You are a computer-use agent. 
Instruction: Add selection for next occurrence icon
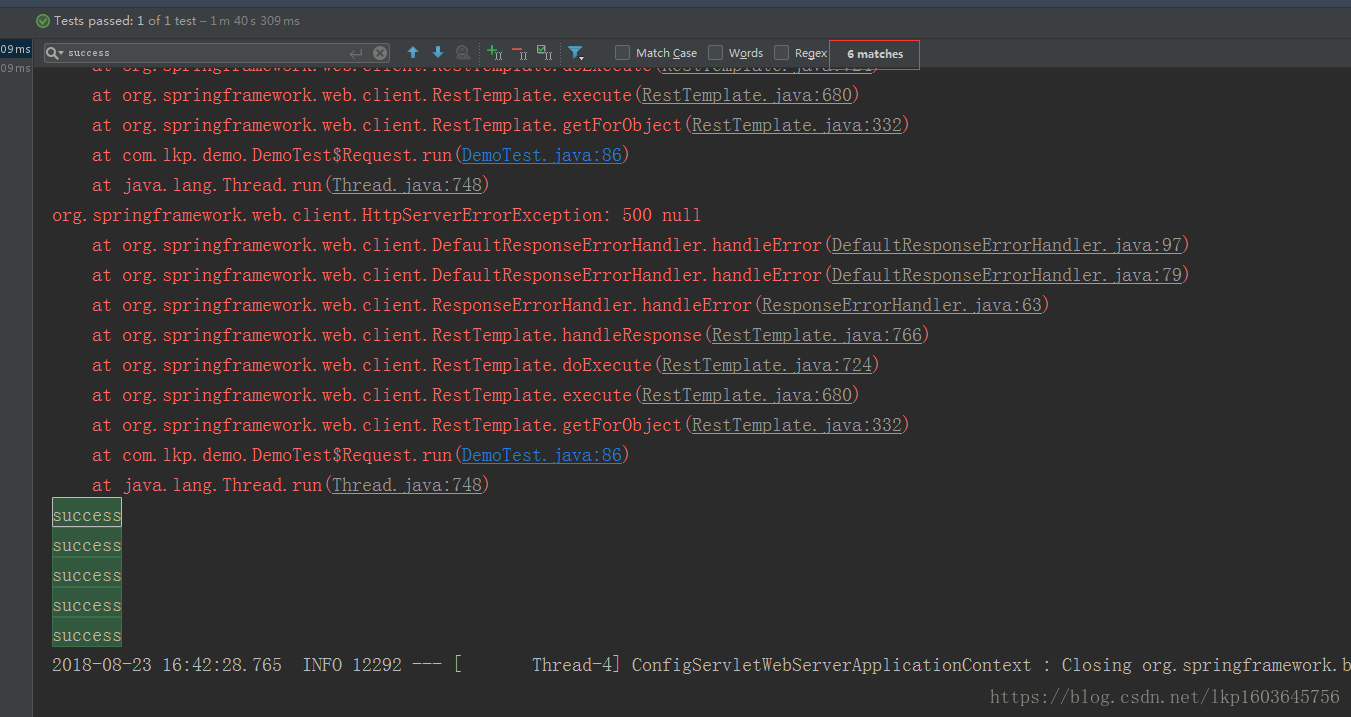[x=494, y=53]
